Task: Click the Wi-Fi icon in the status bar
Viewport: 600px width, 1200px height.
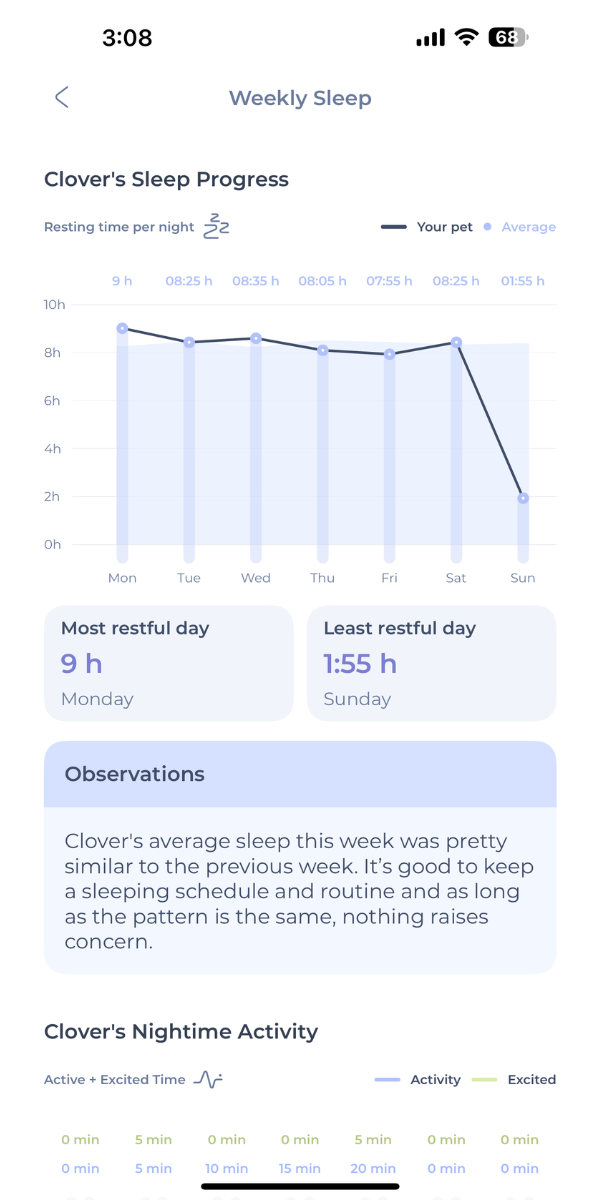Action: tap(466, 36)
